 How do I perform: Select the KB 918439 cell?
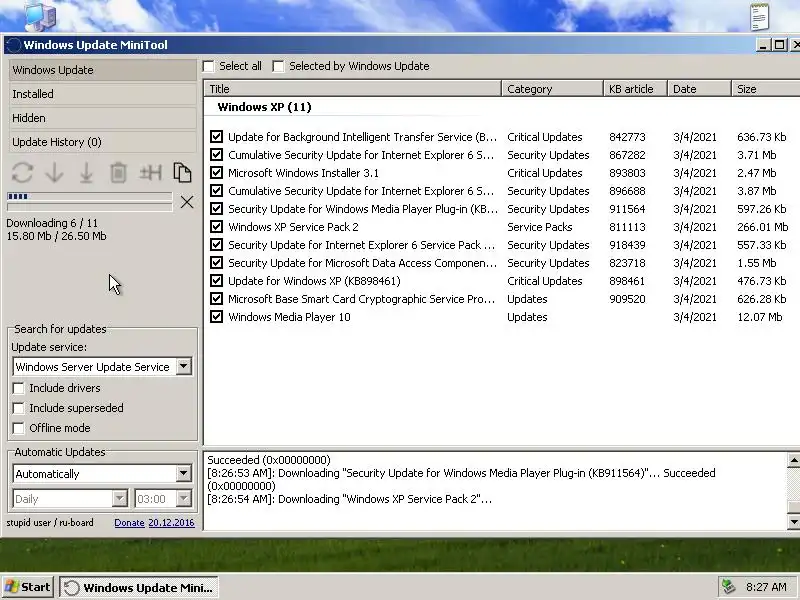[x=627, y=245]
